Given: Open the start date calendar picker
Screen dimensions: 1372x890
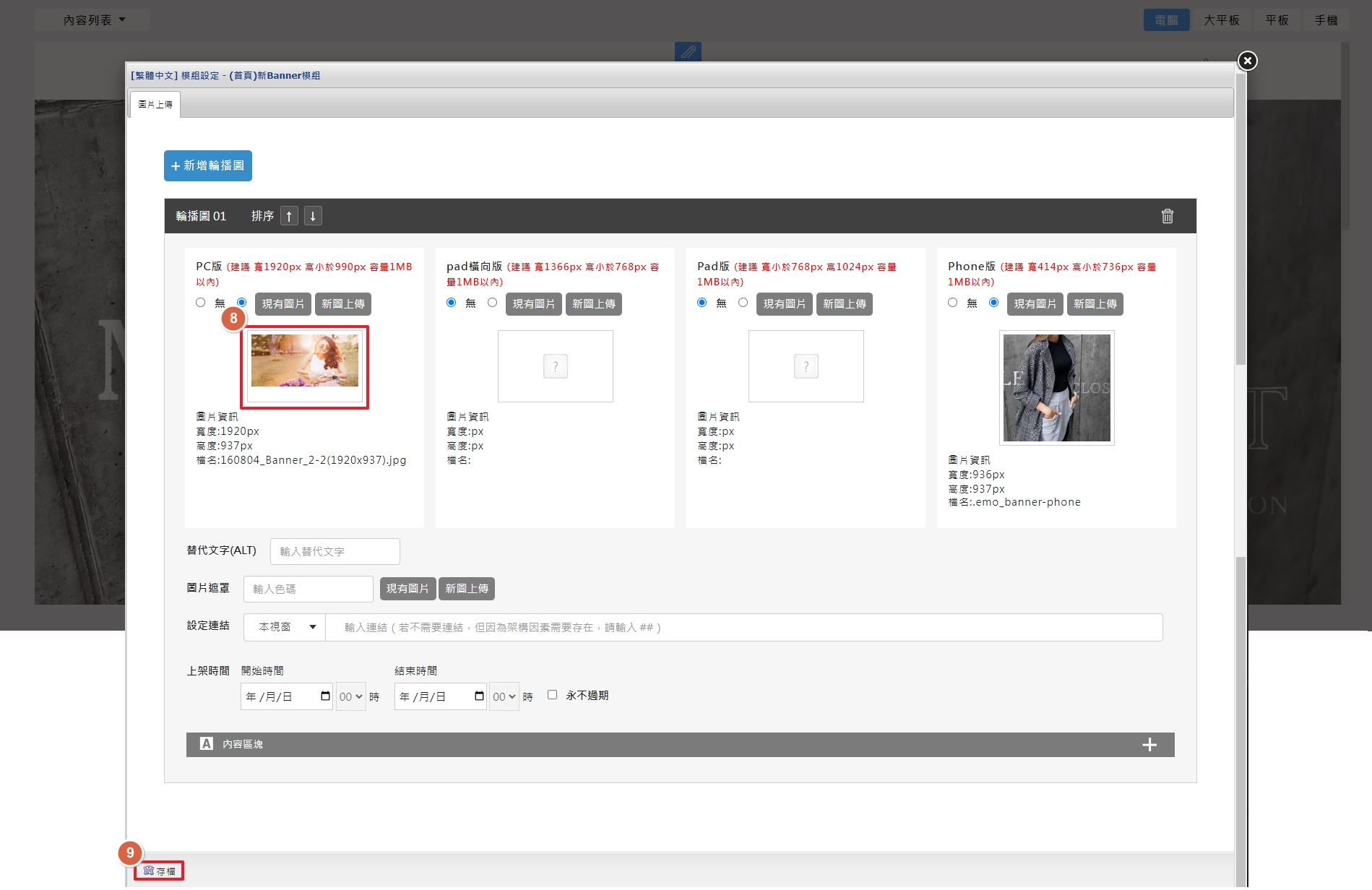Looking at the screenshot, I should 325,696.
